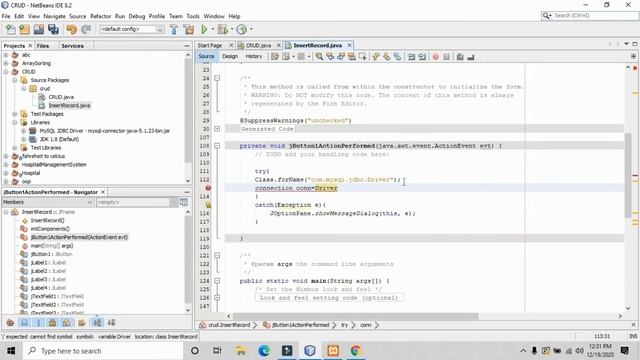Switch to the Files panel tab
The image size is (640, 360).
[43, 46]
